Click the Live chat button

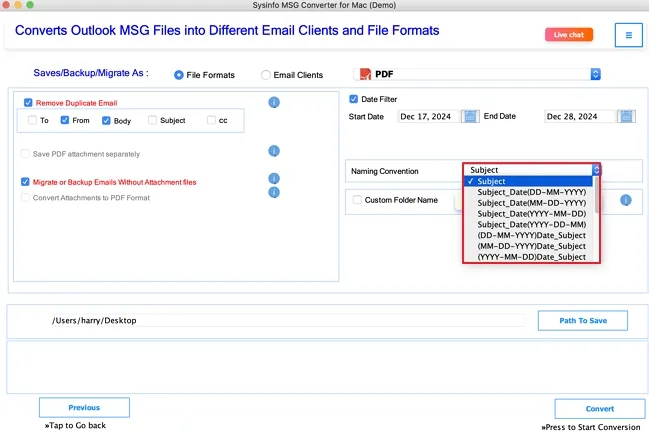(569, 35)
